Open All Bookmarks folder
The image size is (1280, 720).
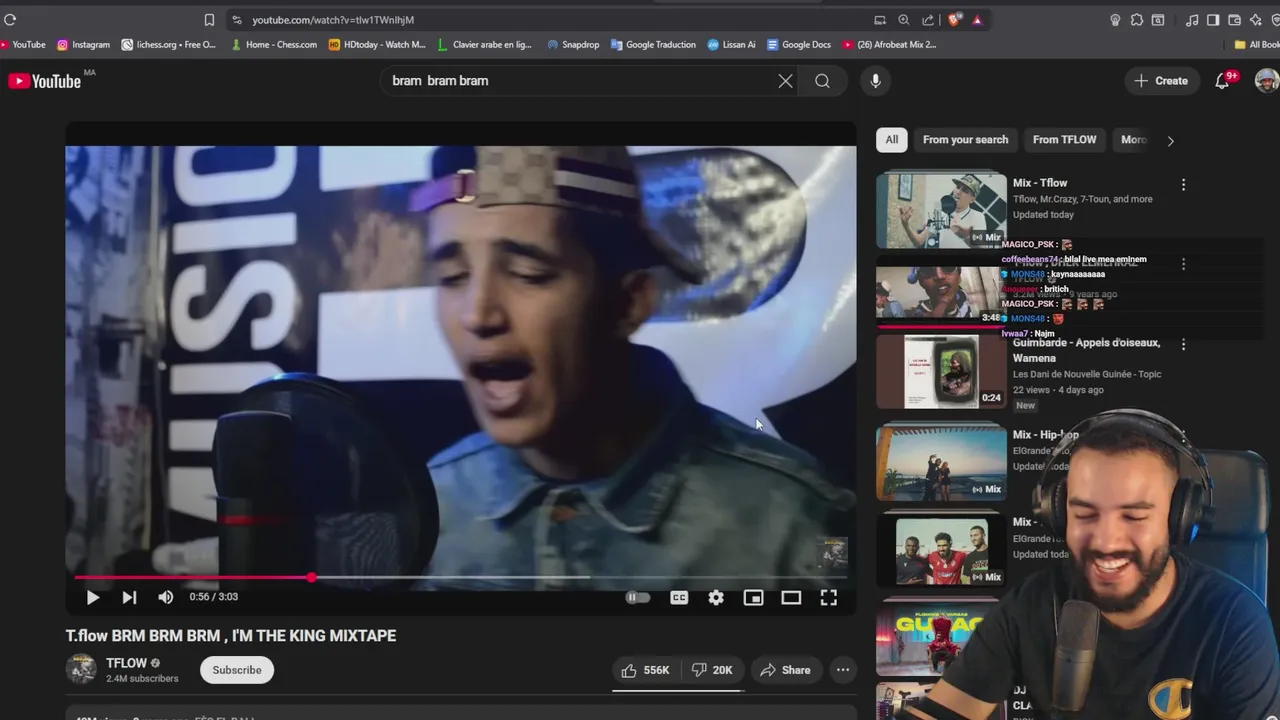(1257, 45)
